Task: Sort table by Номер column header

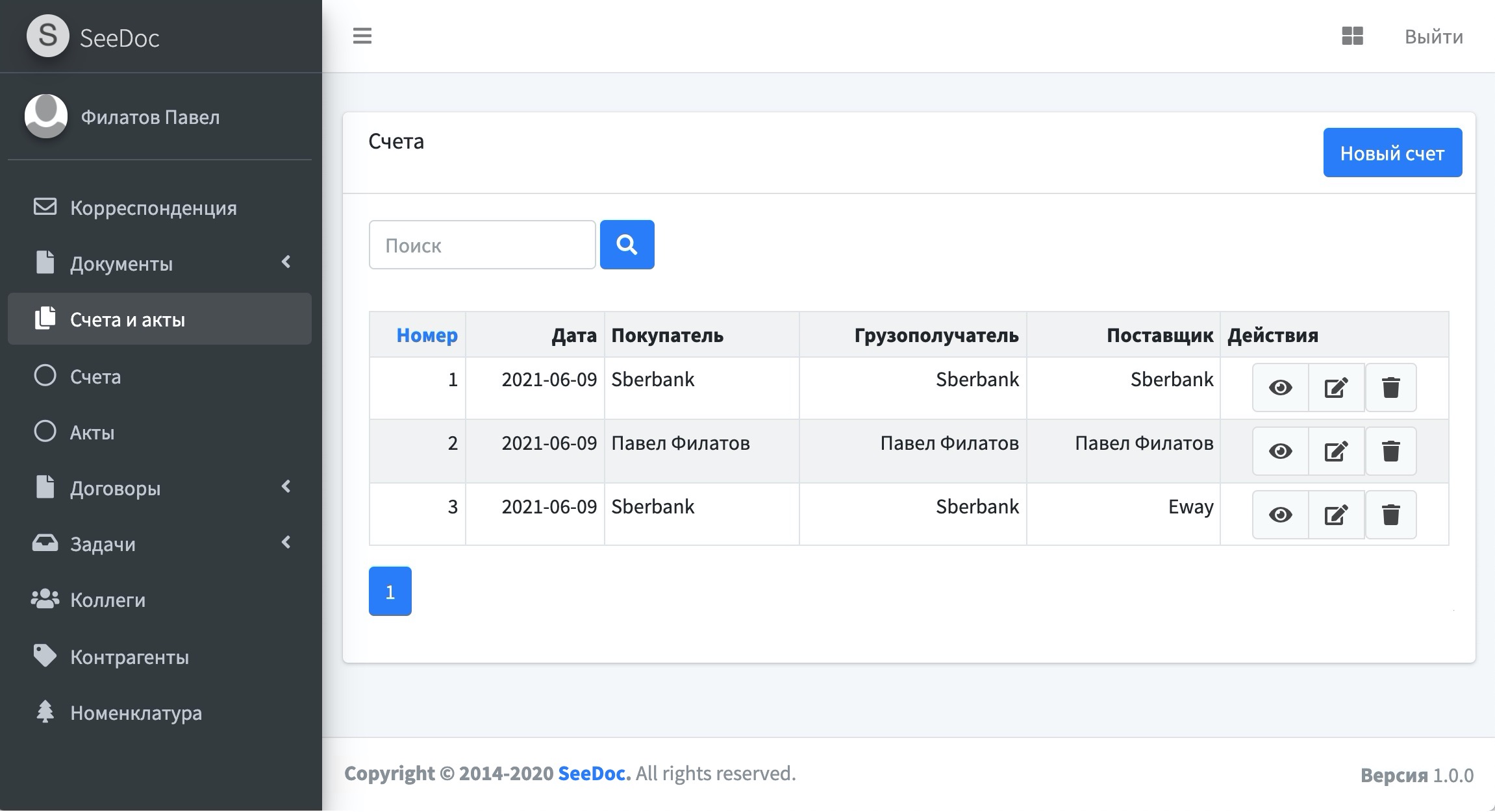Action: pos(427,335)
